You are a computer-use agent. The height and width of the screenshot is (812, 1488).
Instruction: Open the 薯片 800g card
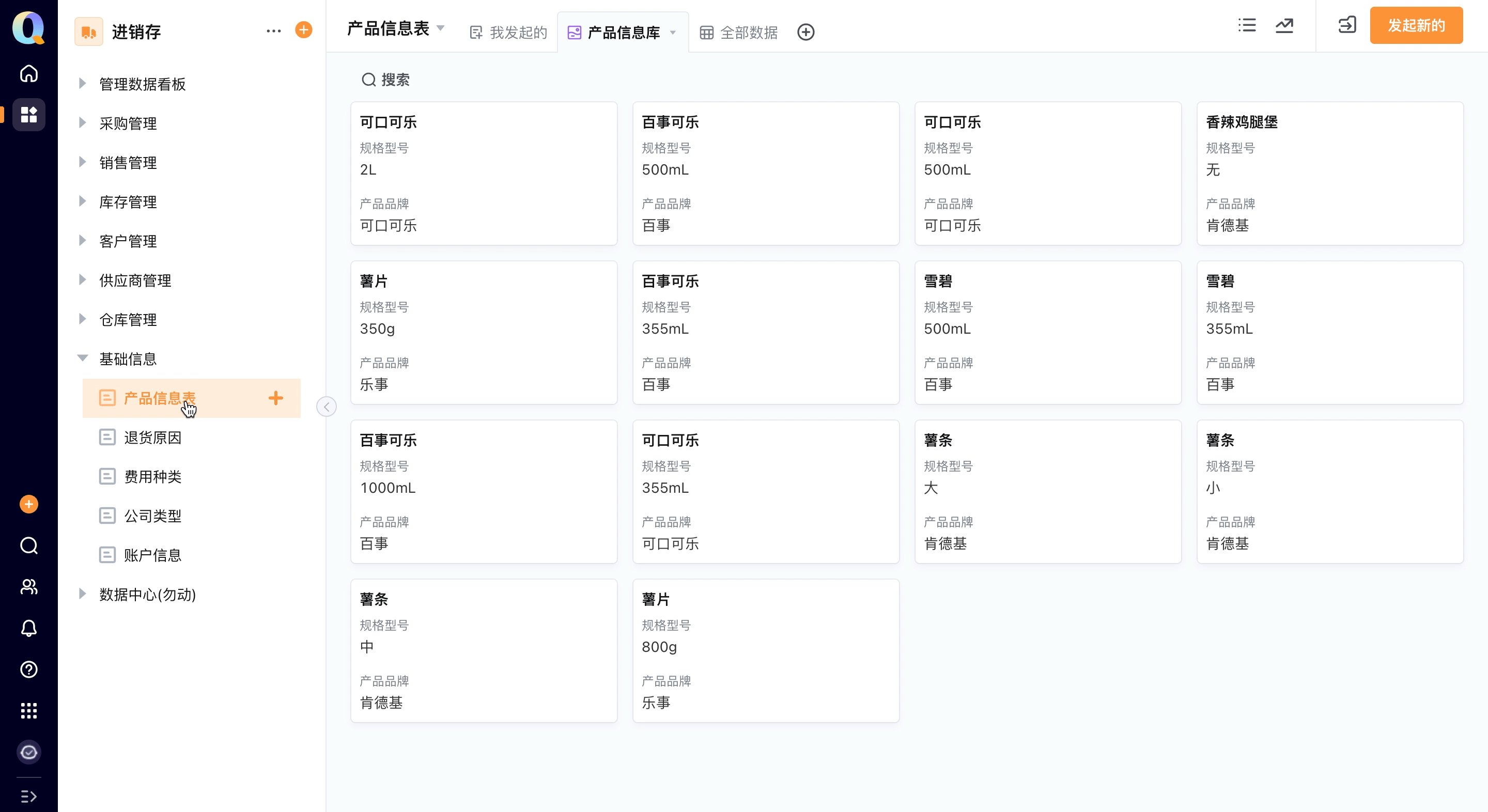[x=766, y=650]
